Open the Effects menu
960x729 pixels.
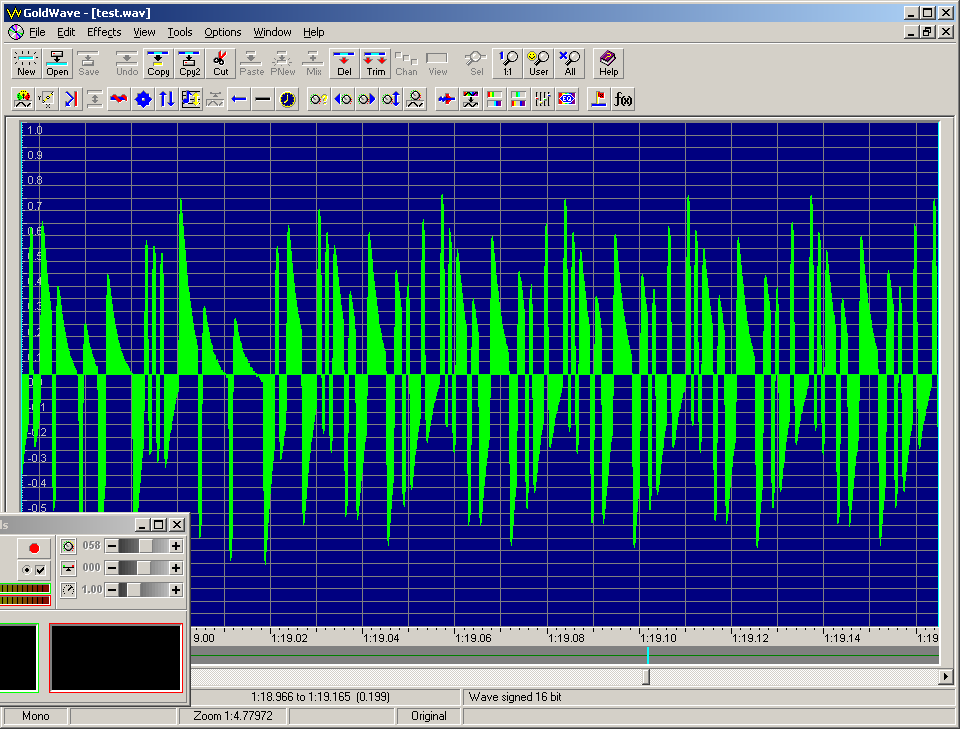pos(104,32)
